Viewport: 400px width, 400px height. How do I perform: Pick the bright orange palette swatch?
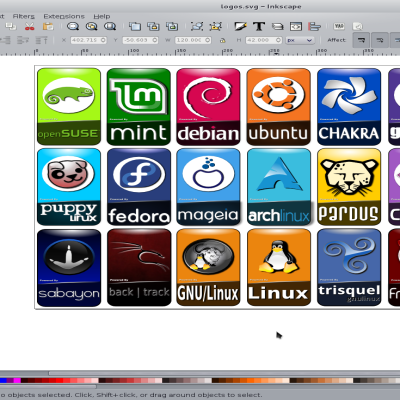click(x=252, y=380)
